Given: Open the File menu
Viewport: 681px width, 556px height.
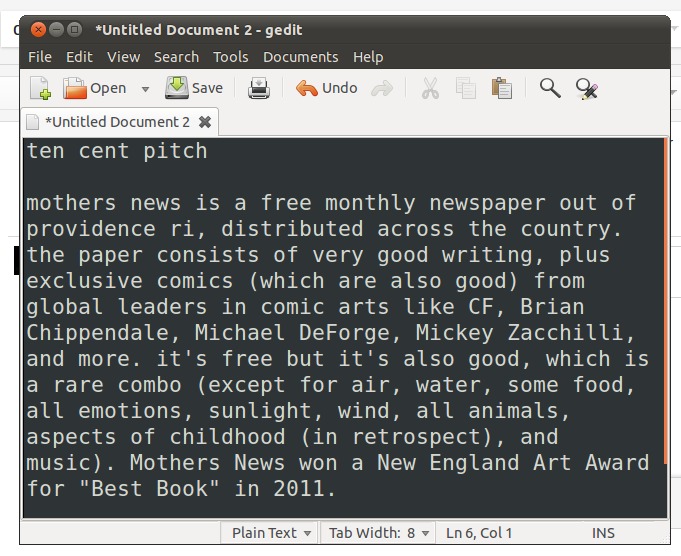Looking at the screenshot, I should click(x=40, y=57).
